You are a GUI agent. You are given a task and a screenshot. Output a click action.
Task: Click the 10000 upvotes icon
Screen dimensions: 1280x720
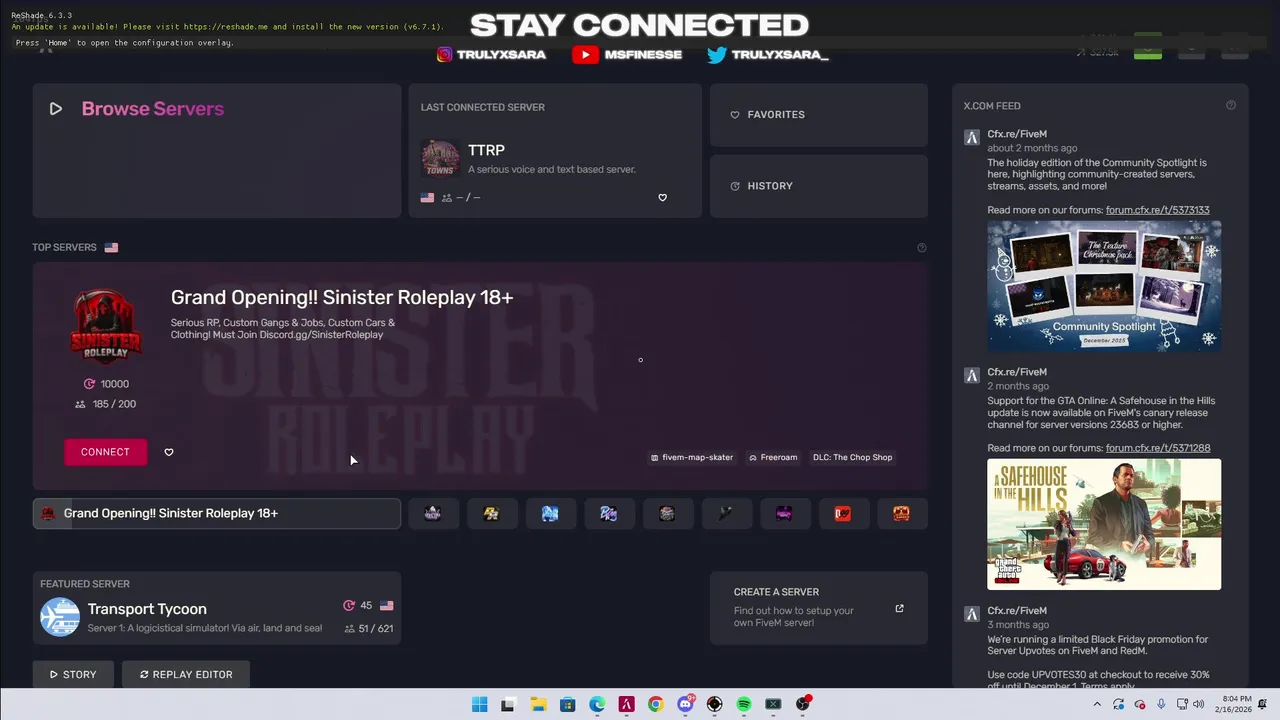(89, 384)
